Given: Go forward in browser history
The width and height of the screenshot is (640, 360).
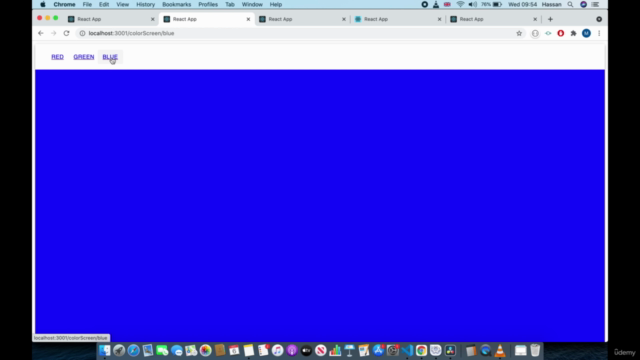Looking at the screenshot, I should pos(53,33).
